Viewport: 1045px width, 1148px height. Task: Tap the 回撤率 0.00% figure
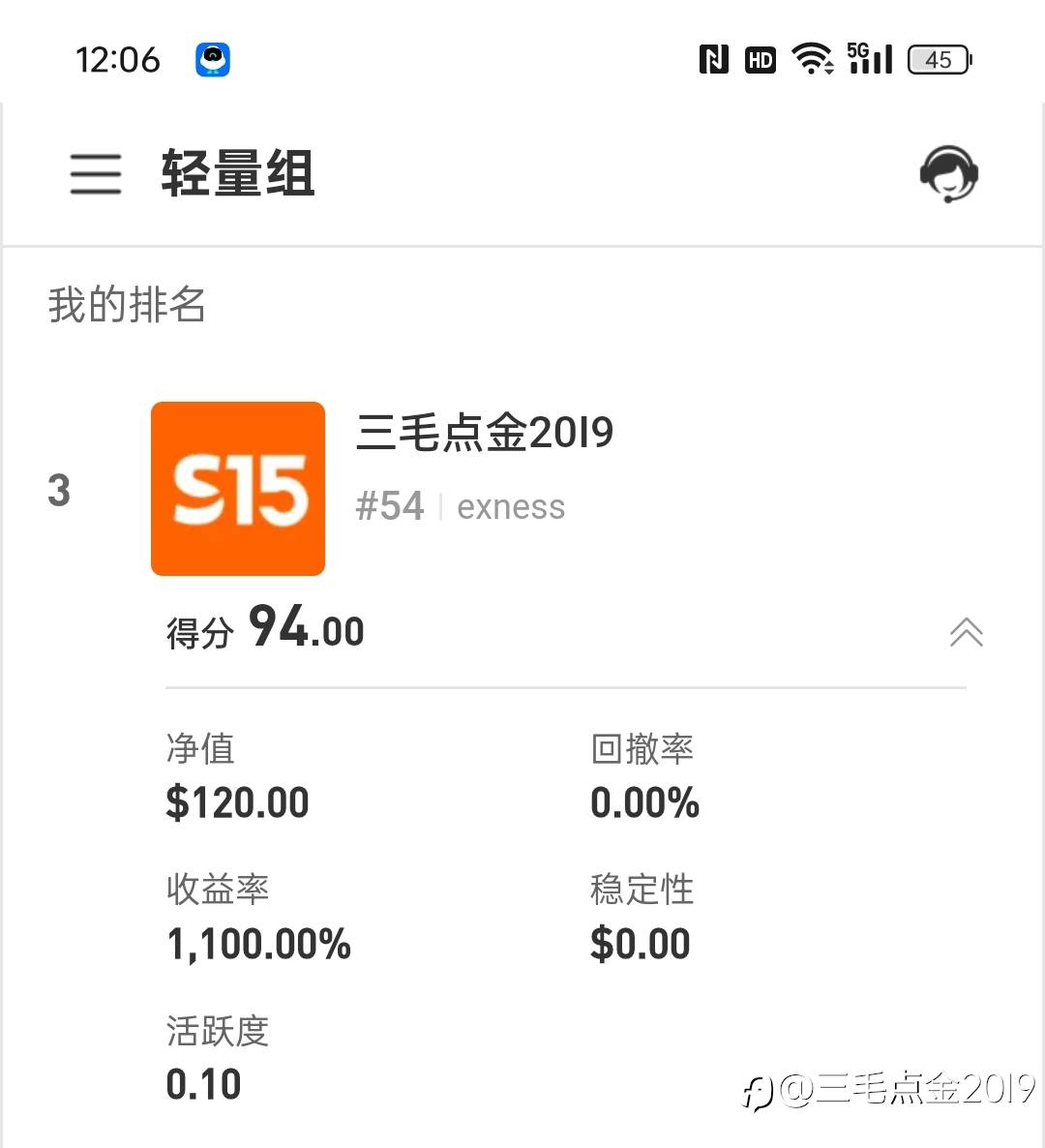tap(644, 802)
